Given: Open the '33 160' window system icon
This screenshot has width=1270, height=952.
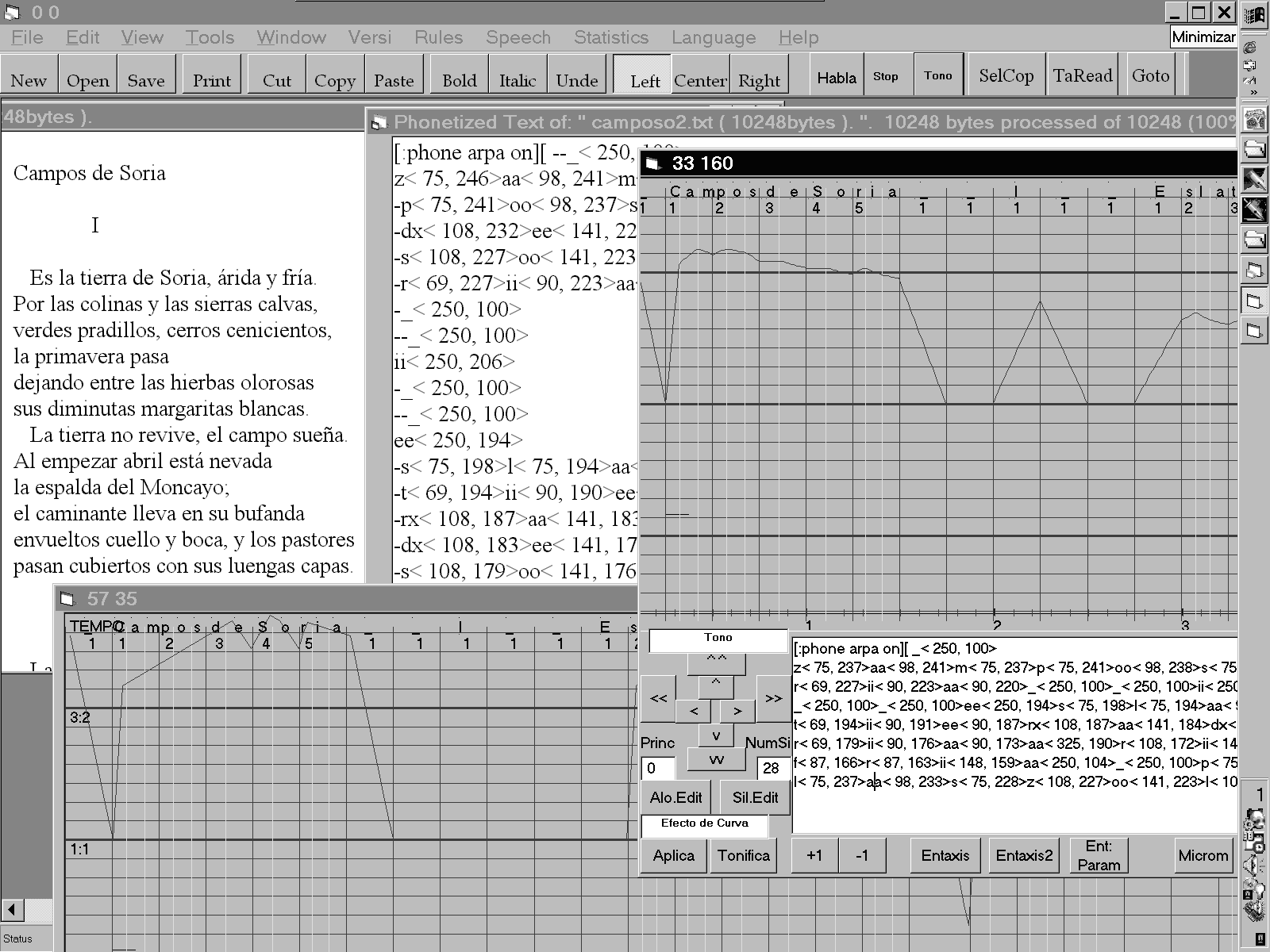Looking at the screenshot, I should [652, 163].
